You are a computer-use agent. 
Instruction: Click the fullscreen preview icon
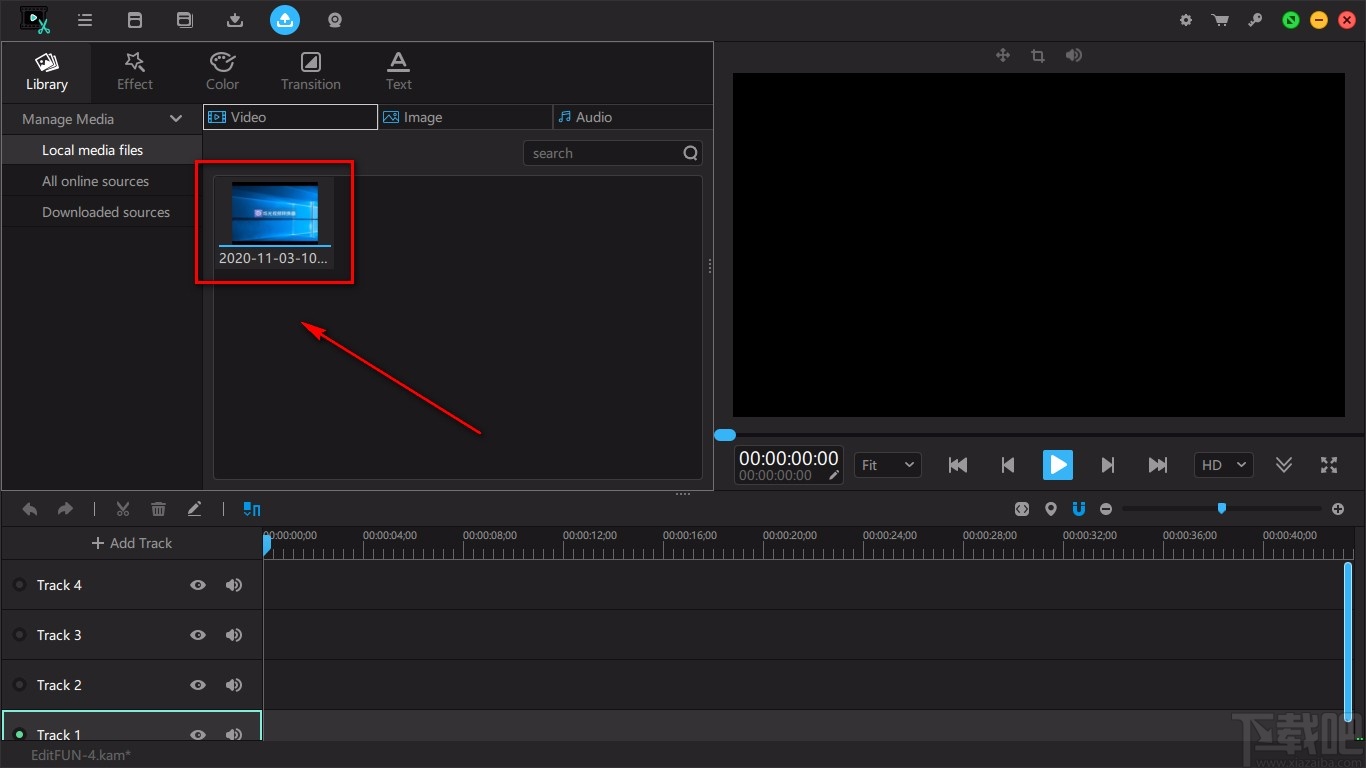1329,465
